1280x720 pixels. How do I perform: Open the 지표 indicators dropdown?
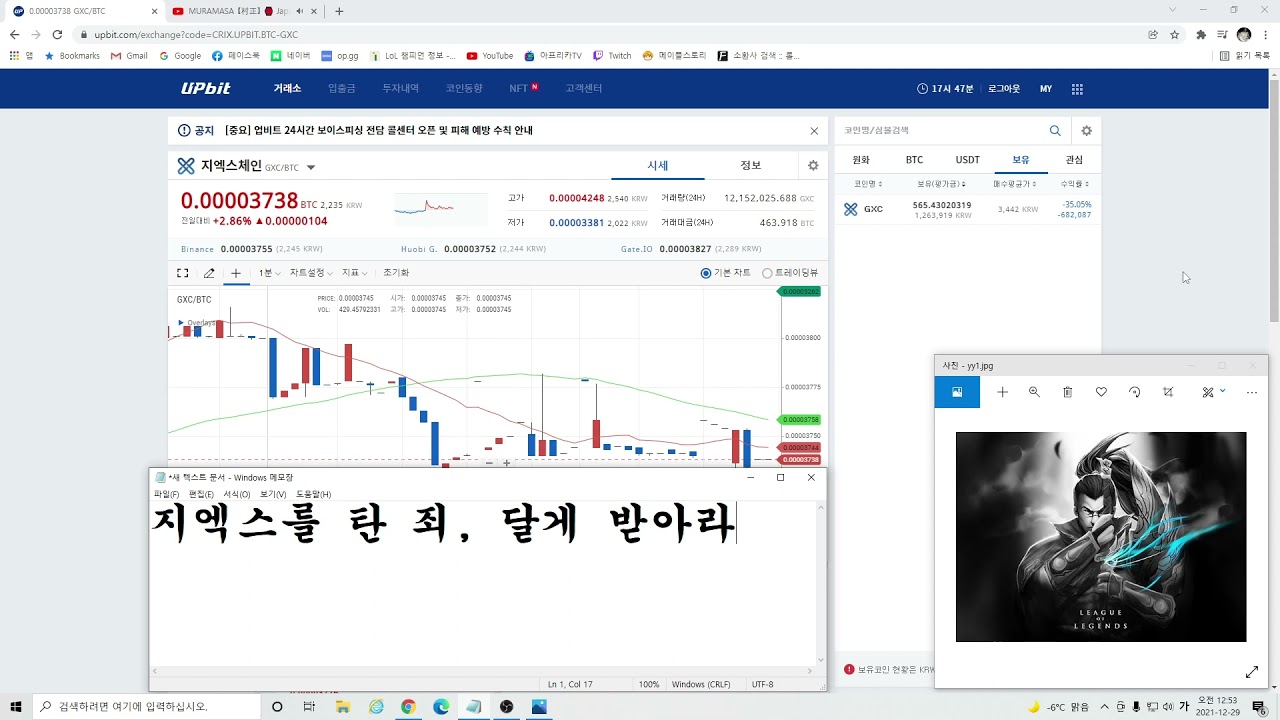pyautogui.click(x=354, y=273)
